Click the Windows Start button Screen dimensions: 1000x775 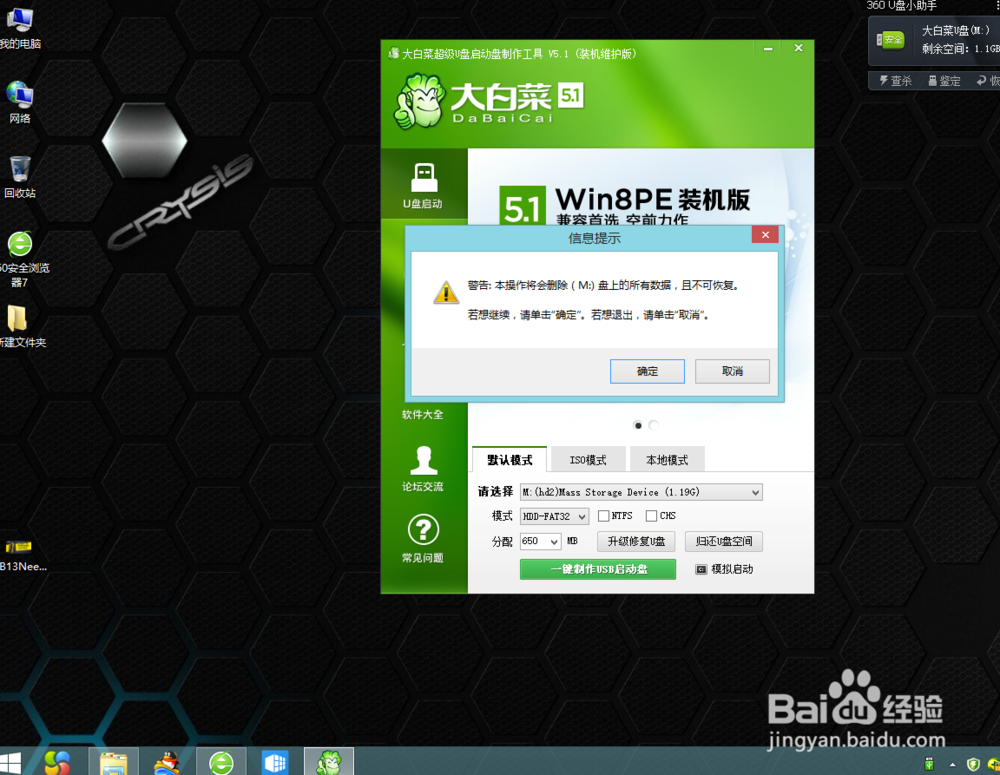pos(10,762)
